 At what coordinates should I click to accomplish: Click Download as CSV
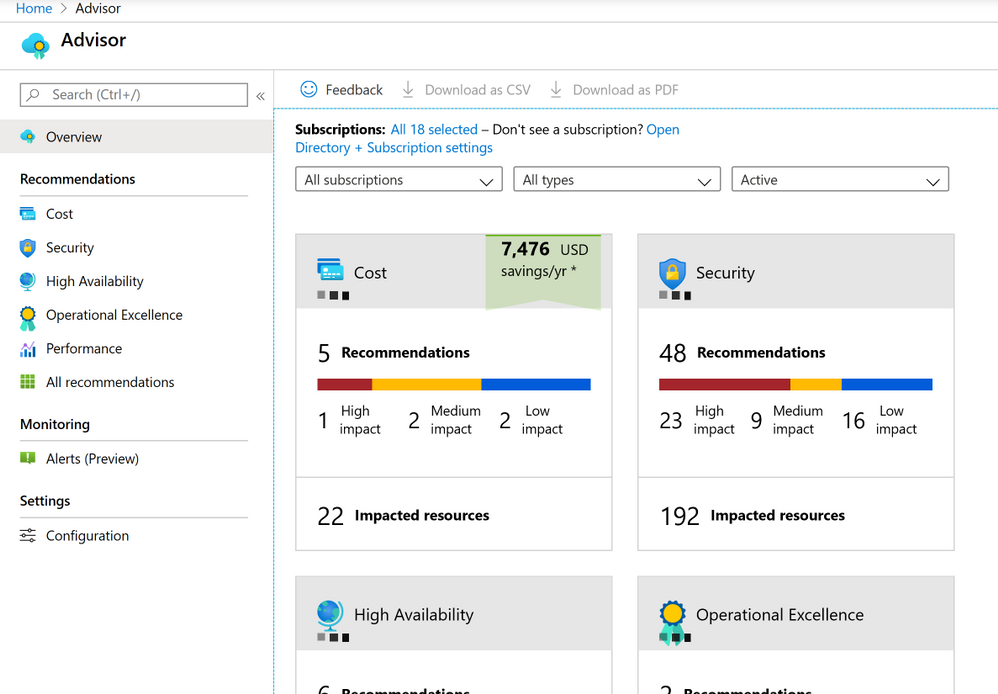tap(466, 90)
